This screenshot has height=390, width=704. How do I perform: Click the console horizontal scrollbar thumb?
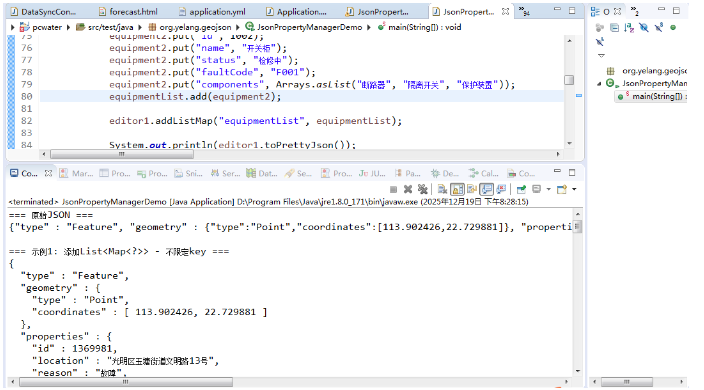click(126, 382)
